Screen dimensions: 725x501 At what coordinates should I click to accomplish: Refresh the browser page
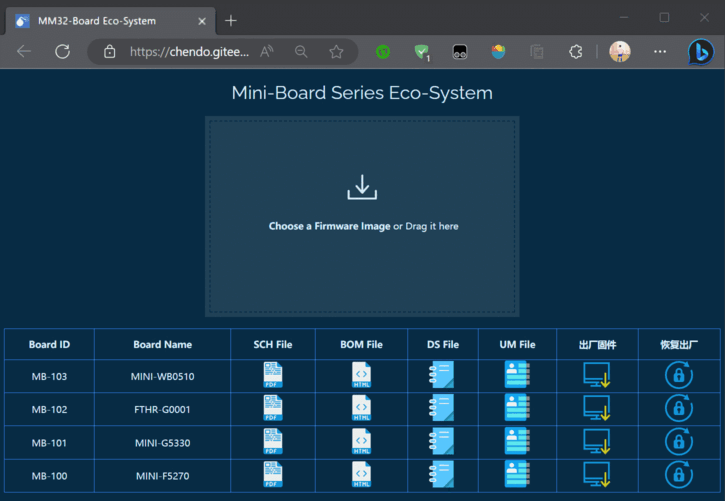(x=62, y=52)
